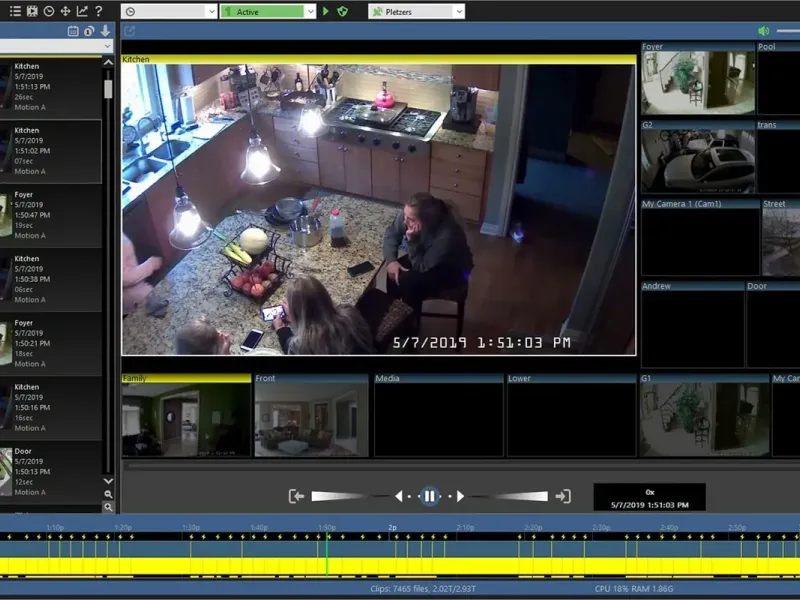Step backward with the left triangle
800x600 pixels.
pos(398,496)
